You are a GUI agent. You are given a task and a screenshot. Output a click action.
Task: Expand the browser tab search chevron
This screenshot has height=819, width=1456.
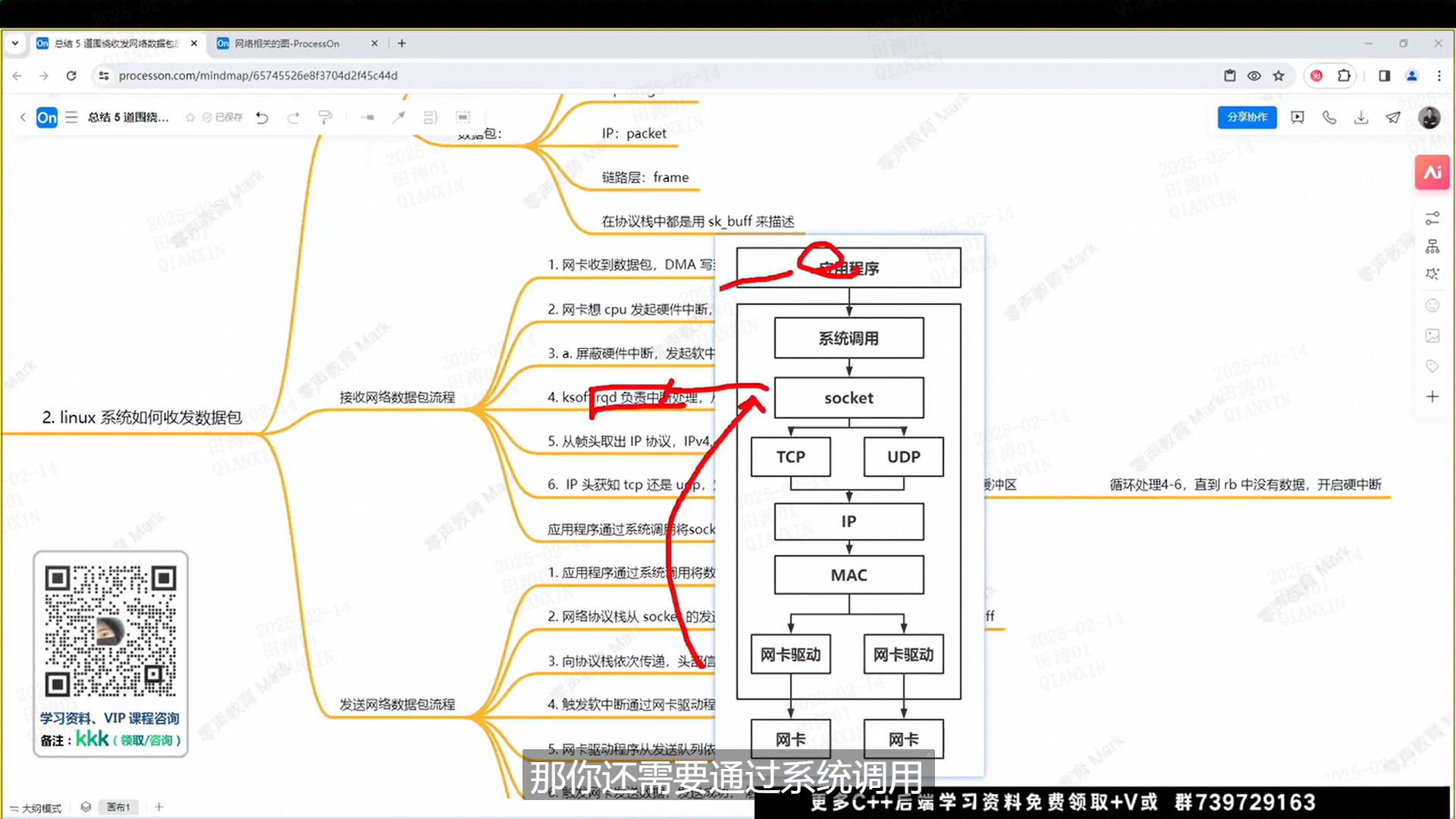click(15, 43)
